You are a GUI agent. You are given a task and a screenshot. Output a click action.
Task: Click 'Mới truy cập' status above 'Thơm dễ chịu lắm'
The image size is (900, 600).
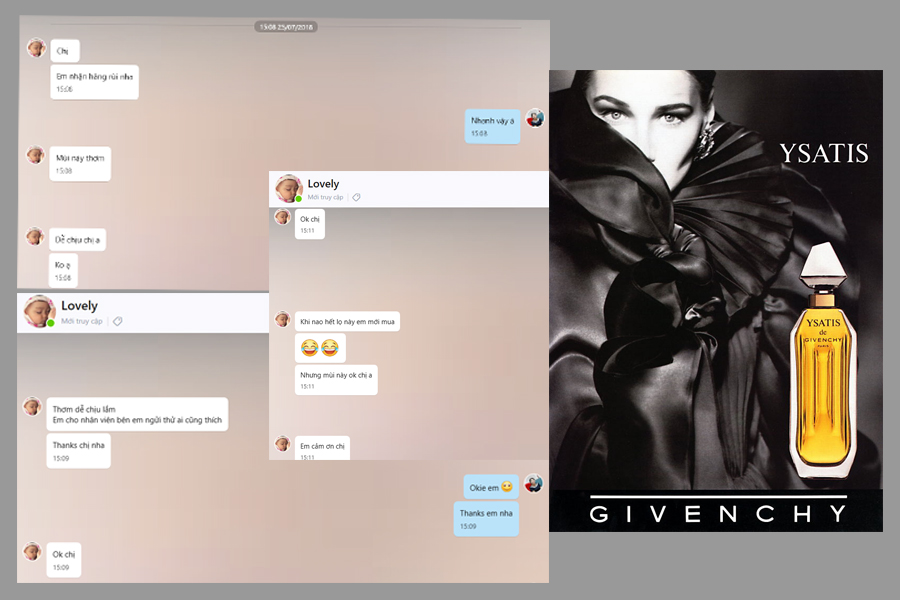82,321
